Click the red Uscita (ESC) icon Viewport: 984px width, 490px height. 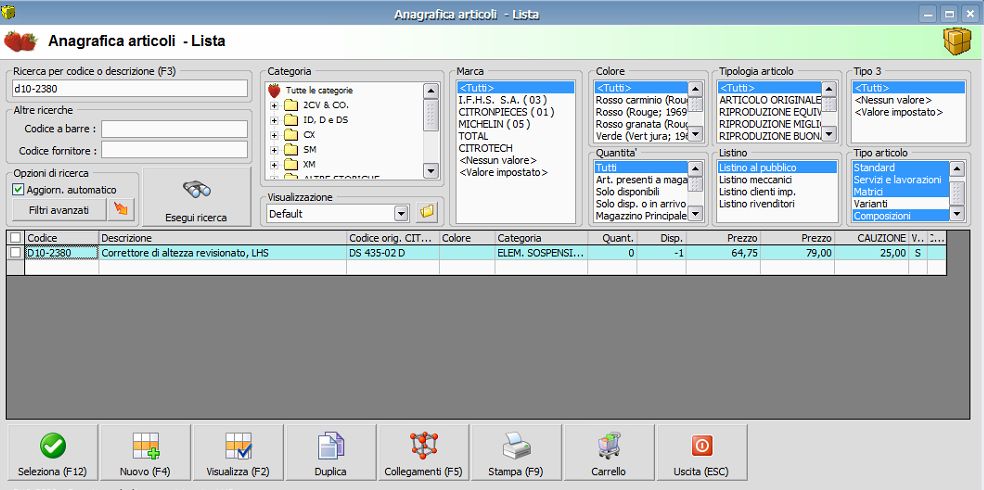tap(702, 446)
